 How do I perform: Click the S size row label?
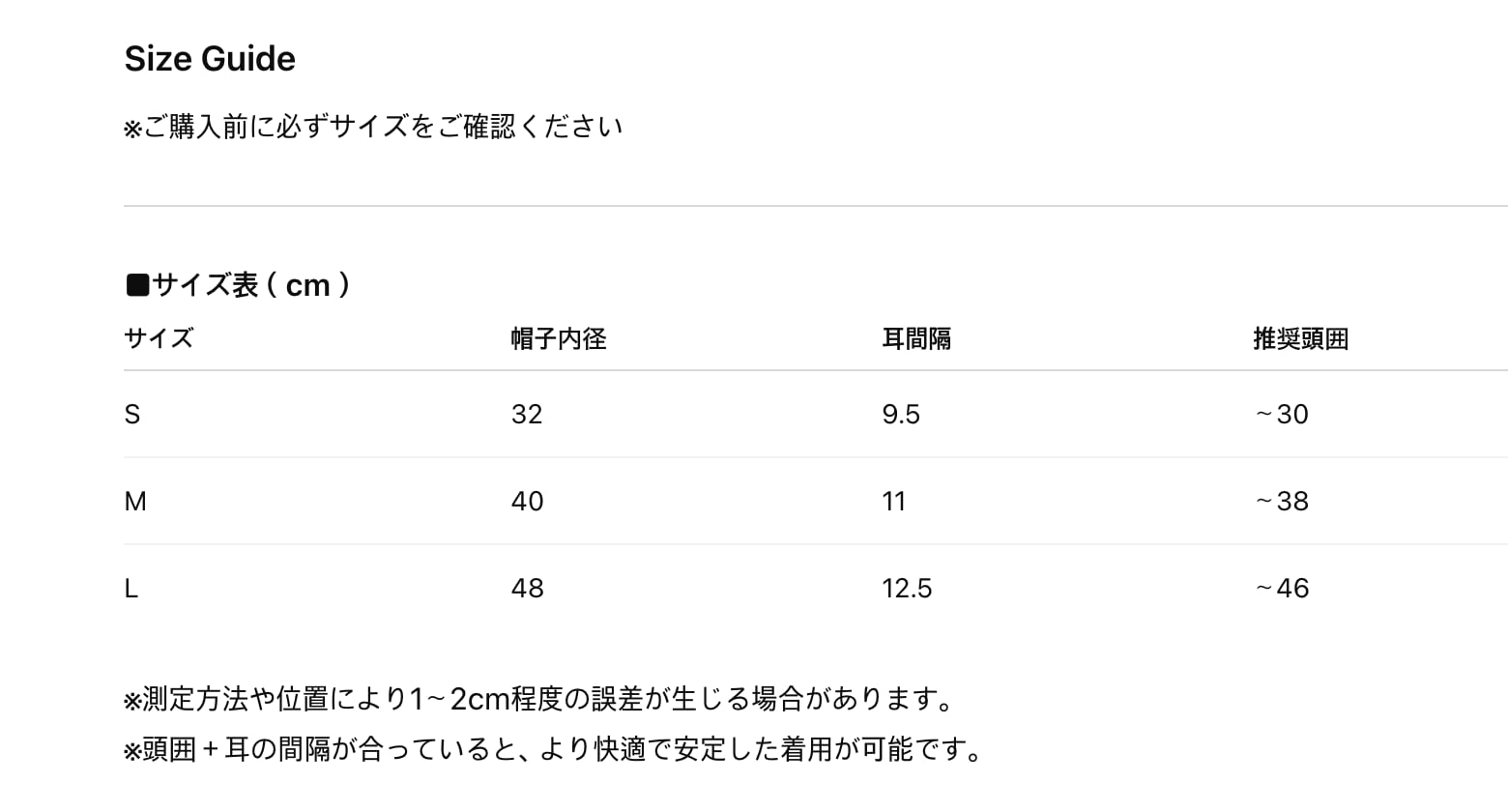132,415
